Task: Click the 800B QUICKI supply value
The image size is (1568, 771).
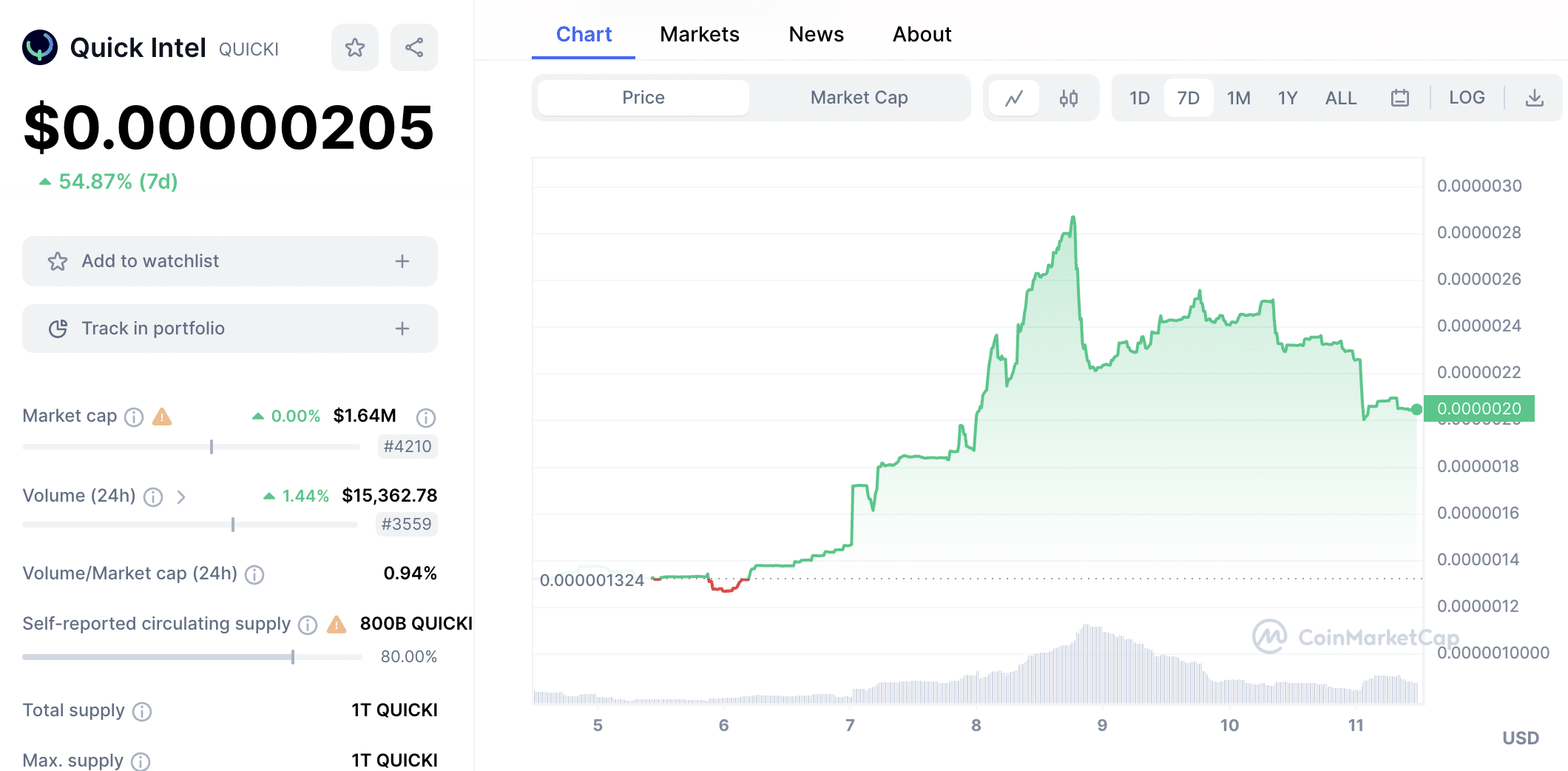Action: (x=416, y=624)
